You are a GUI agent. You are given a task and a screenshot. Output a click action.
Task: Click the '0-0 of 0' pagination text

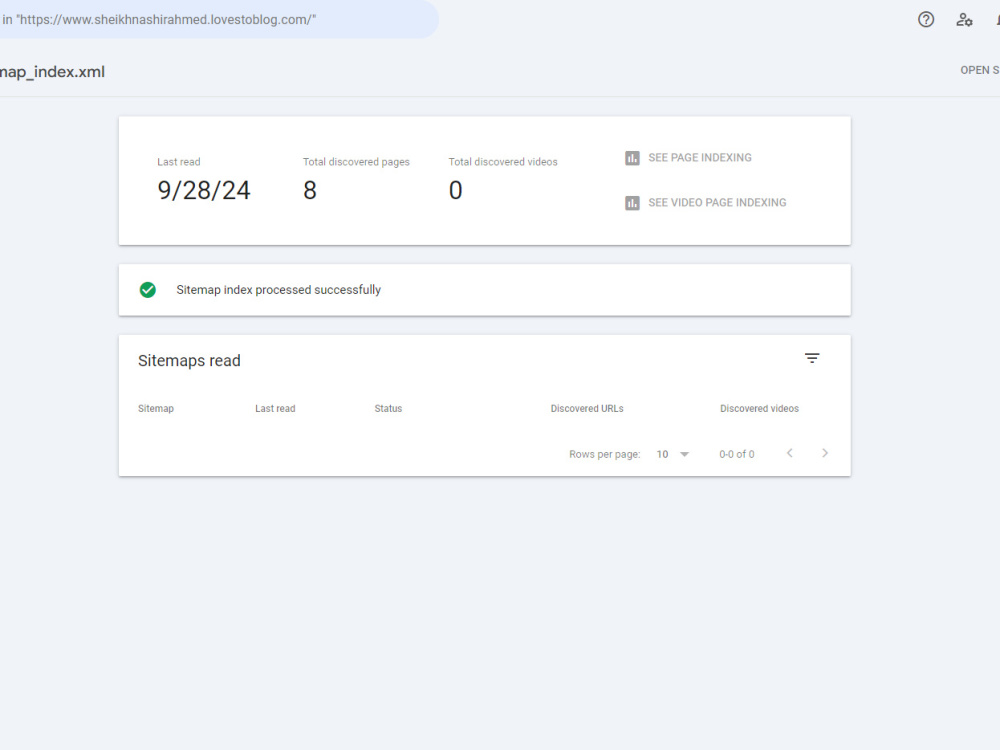point(737,454)
